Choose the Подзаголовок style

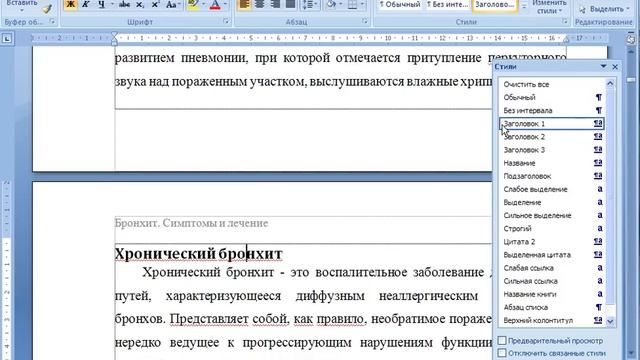[x=551, y=176]
